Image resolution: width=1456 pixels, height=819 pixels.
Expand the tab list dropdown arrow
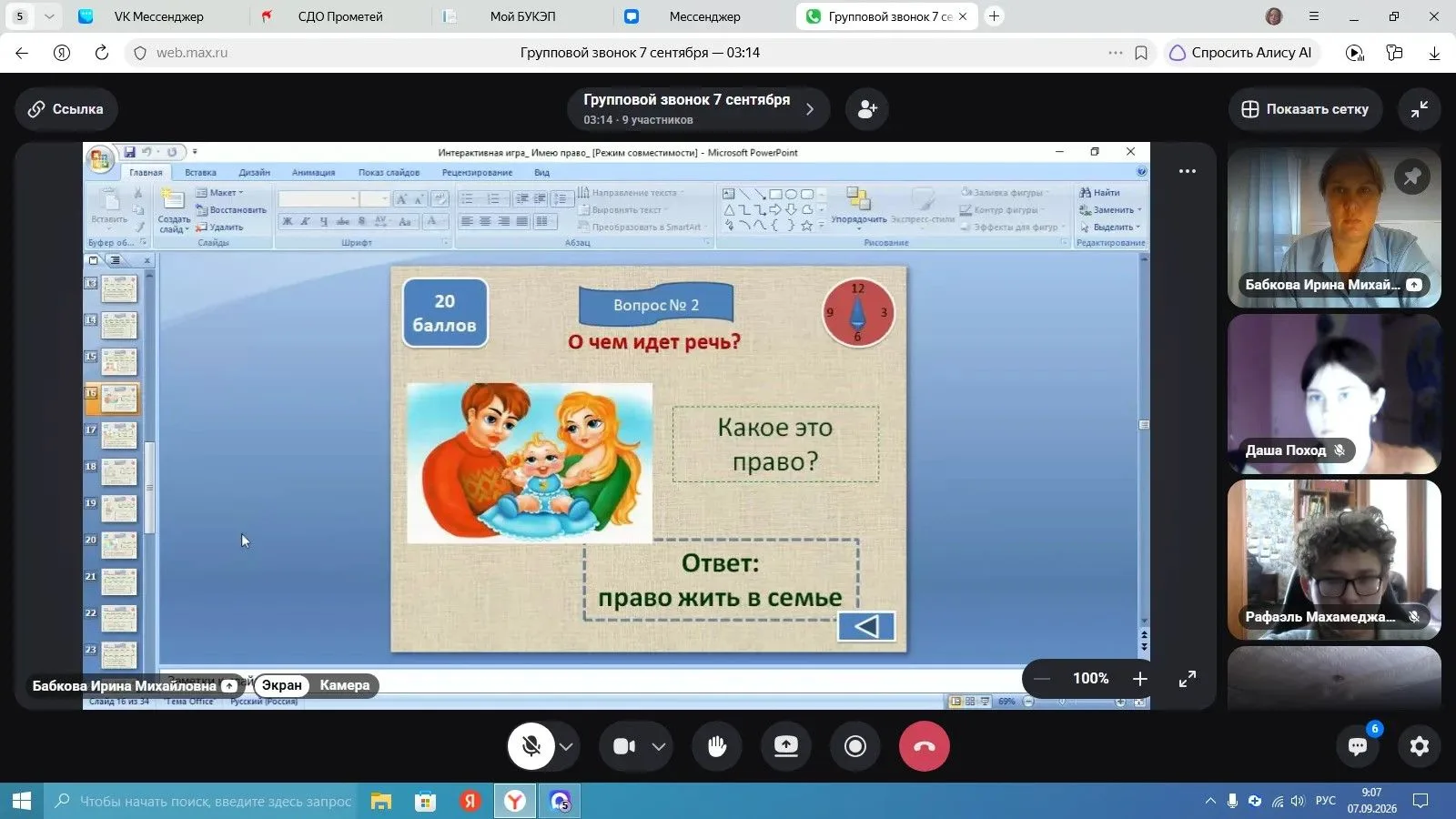pyautogui.click(x=49, y=16)
